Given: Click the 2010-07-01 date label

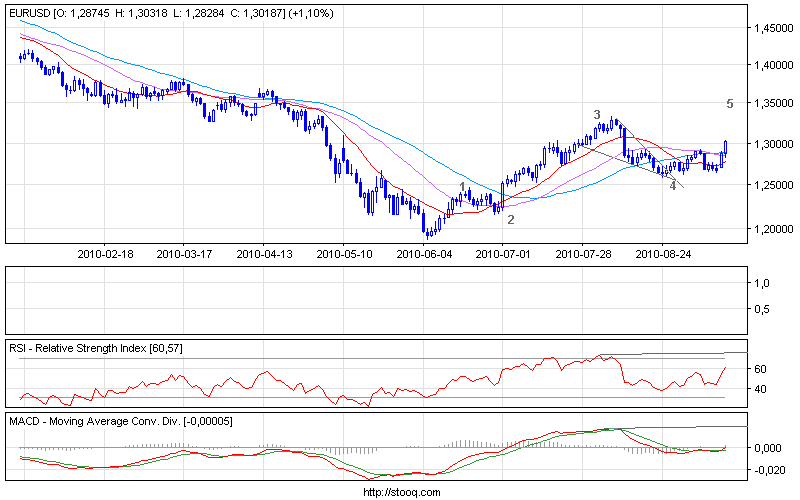Looking at the screenshot, I should pyautogui.click(x=503, y=254).
